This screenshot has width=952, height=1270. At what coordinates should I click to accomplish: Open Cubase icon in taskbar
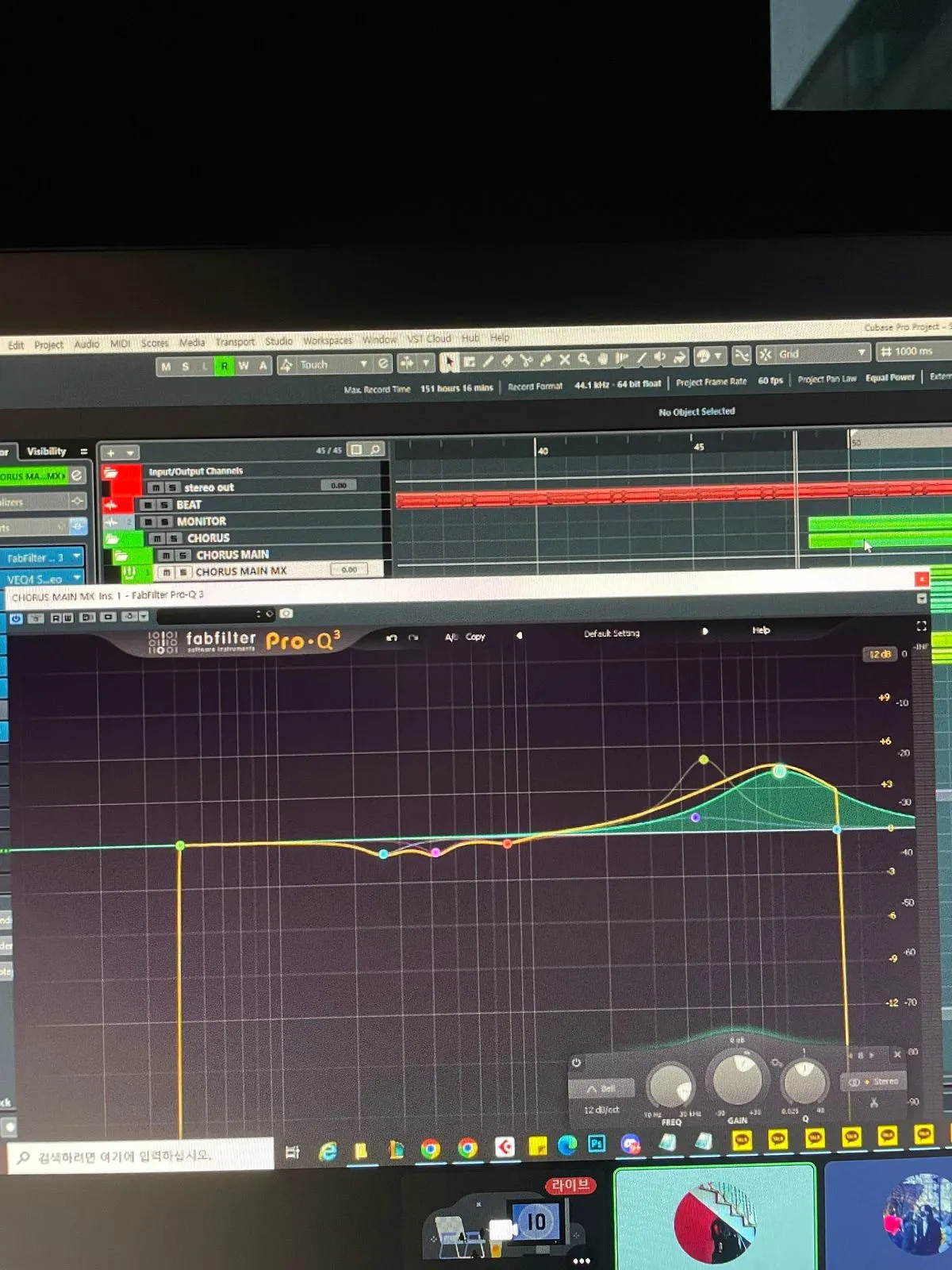coord(505,1147)
